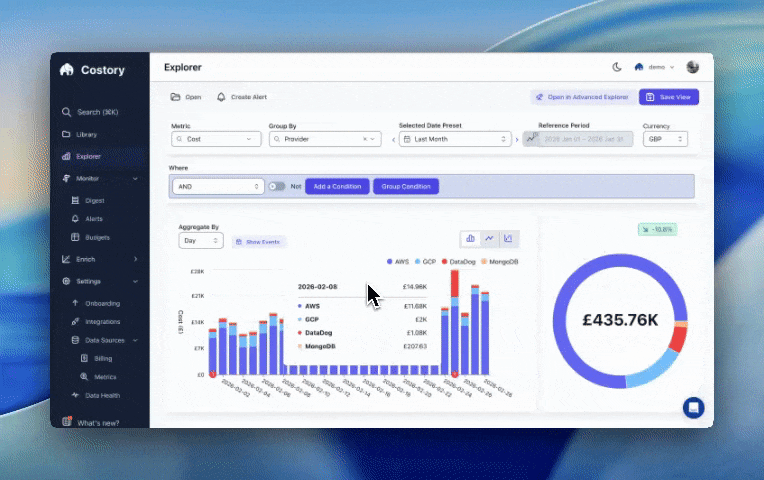Collapse the Data Sources submenu

tap(135, 340)
